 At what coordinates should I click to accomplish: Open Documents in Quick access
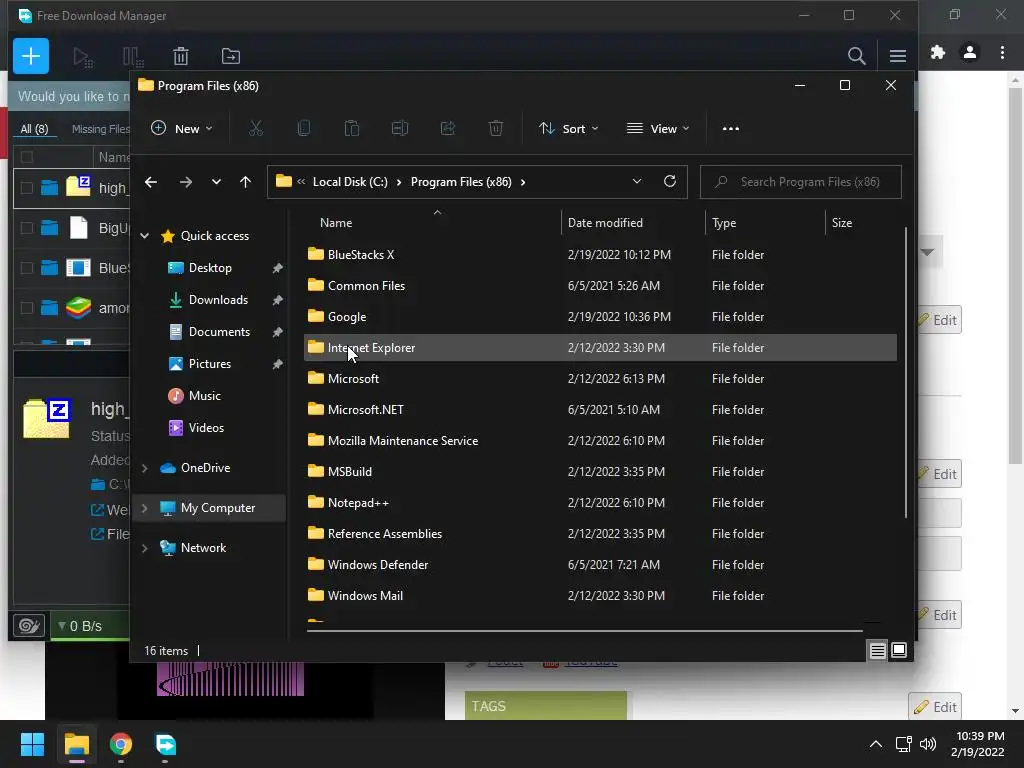pos(219,332)
